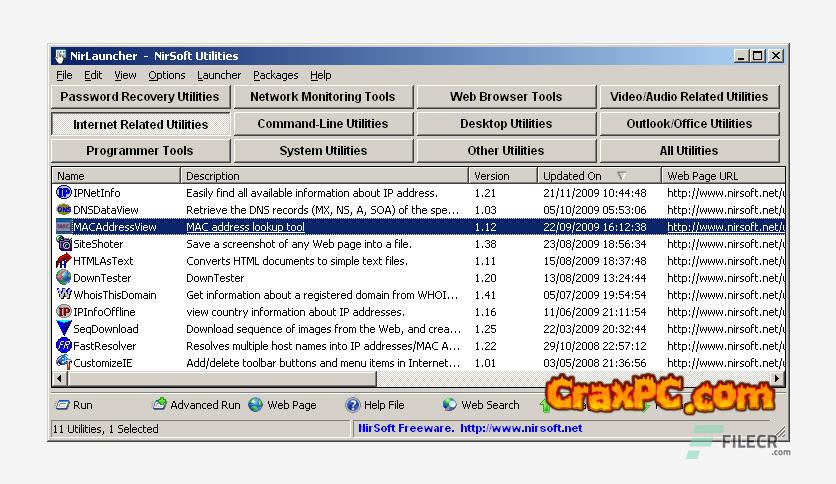Switch to Network Monitoring Tools
This screenshot has width=836, height=484.
(323, 97)
